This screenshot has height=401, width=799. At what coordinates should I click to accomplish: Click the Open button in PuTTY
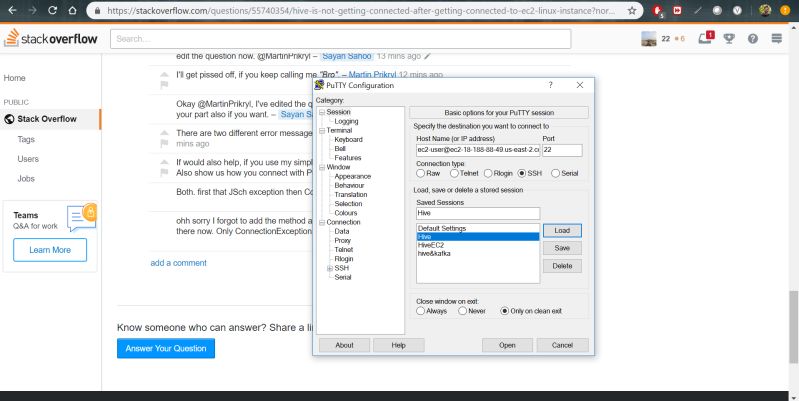pos(507,345)
